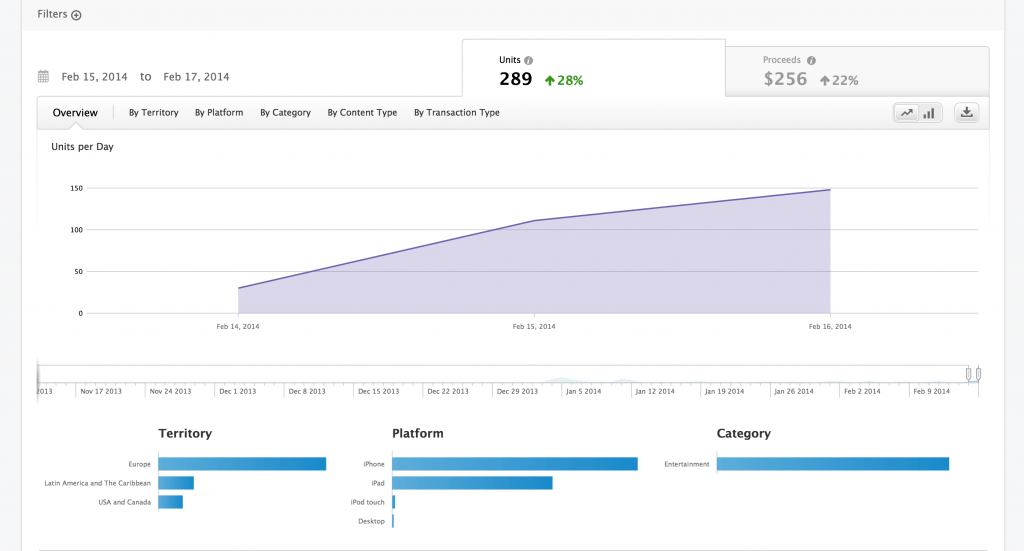The image size is (1024, 551).
Task: Click the iPhone platform bar
Action: pyautogui.click(x=514, y=464)
